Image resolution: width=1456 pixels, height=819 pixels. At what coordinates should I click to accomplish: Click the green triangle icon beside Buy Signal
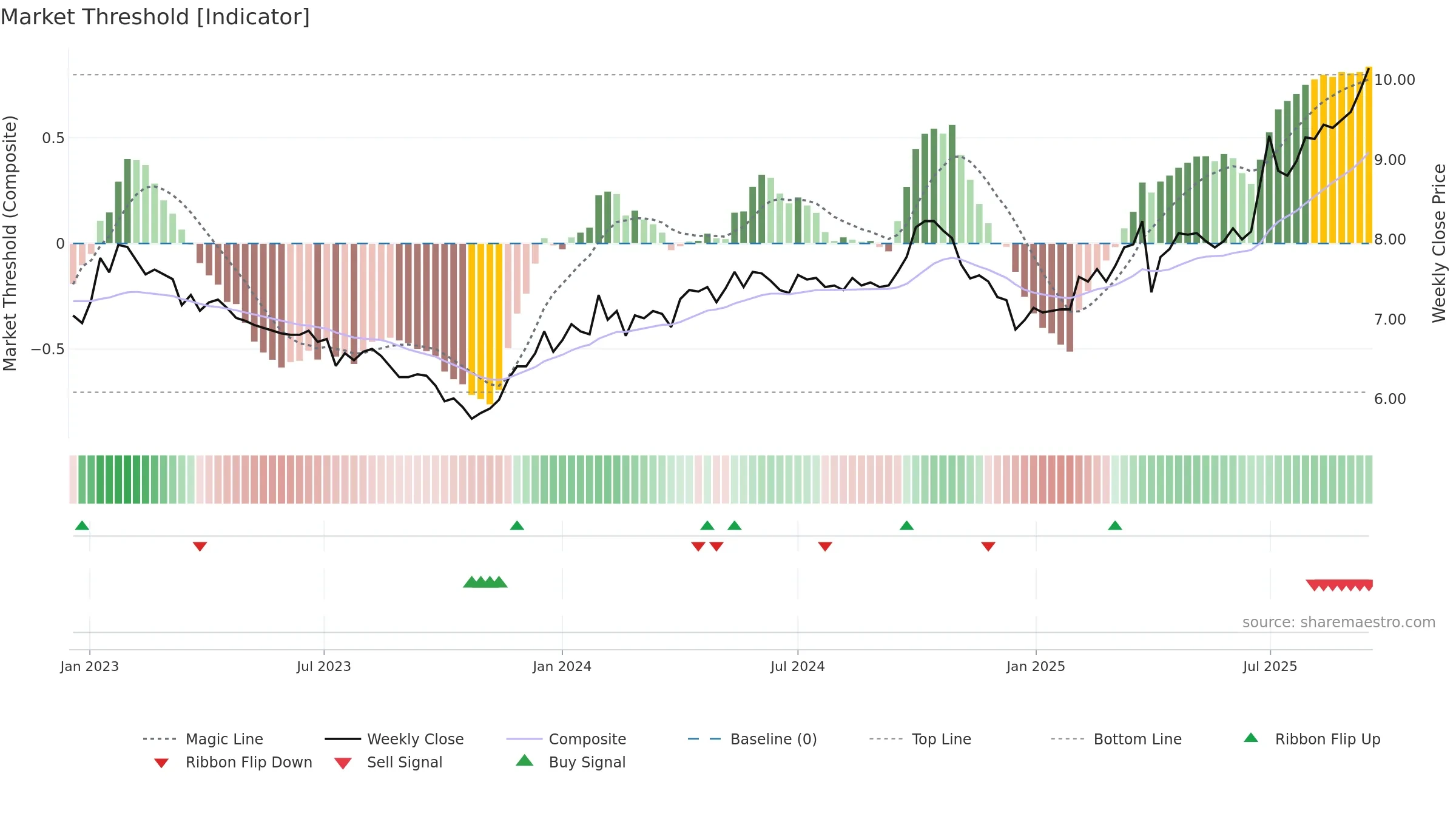pos(525,760)
